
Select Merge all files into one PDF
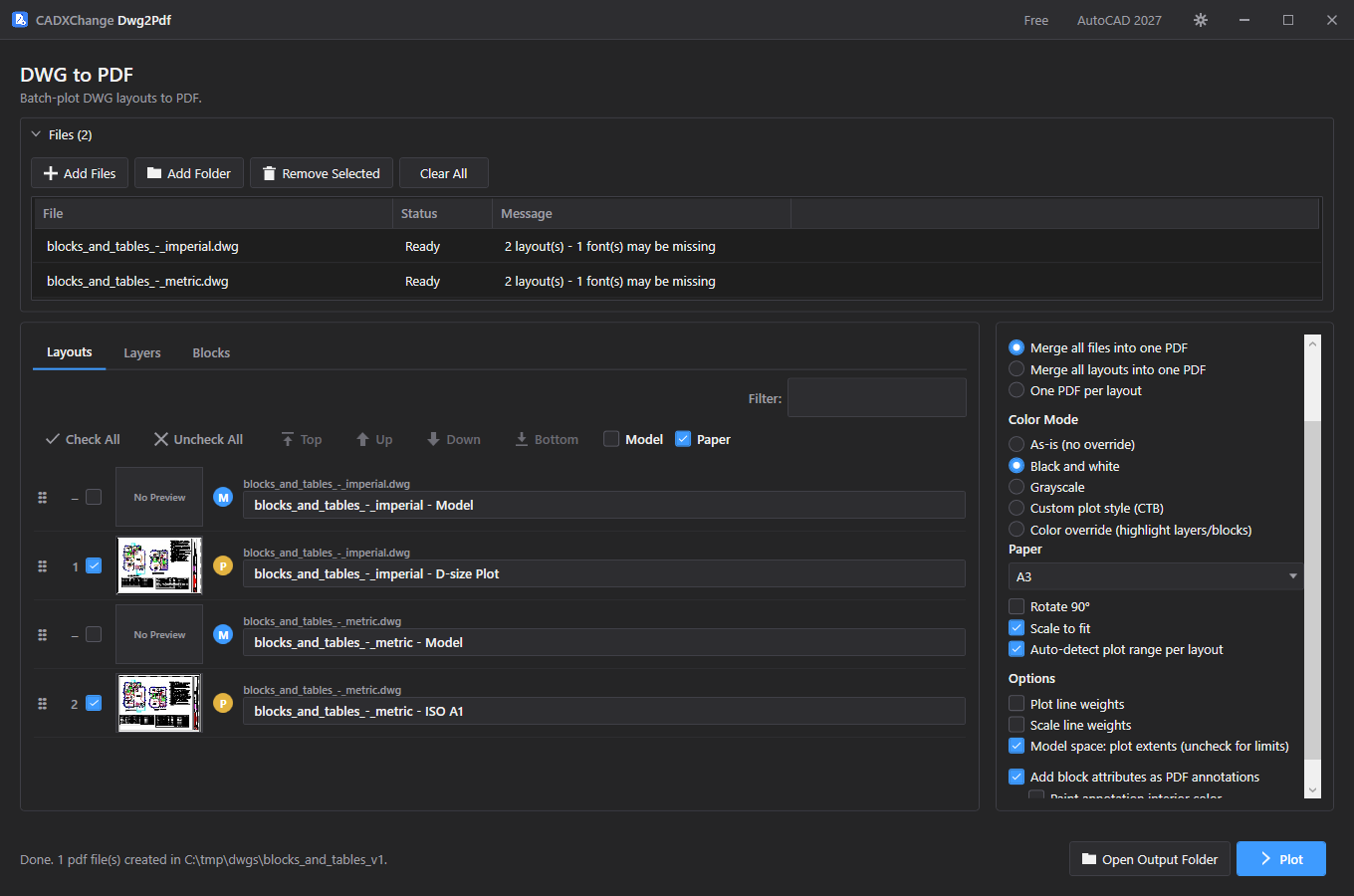(x=1016, y=347)
